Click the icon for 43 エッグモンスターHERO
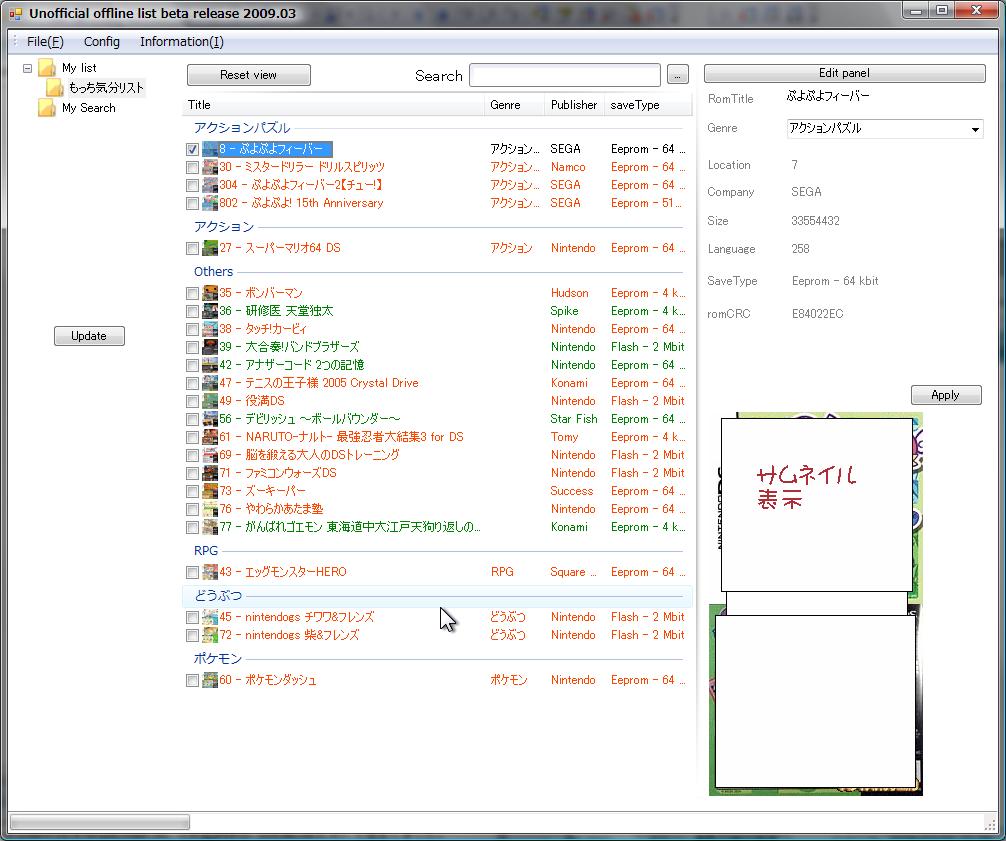 210,572
